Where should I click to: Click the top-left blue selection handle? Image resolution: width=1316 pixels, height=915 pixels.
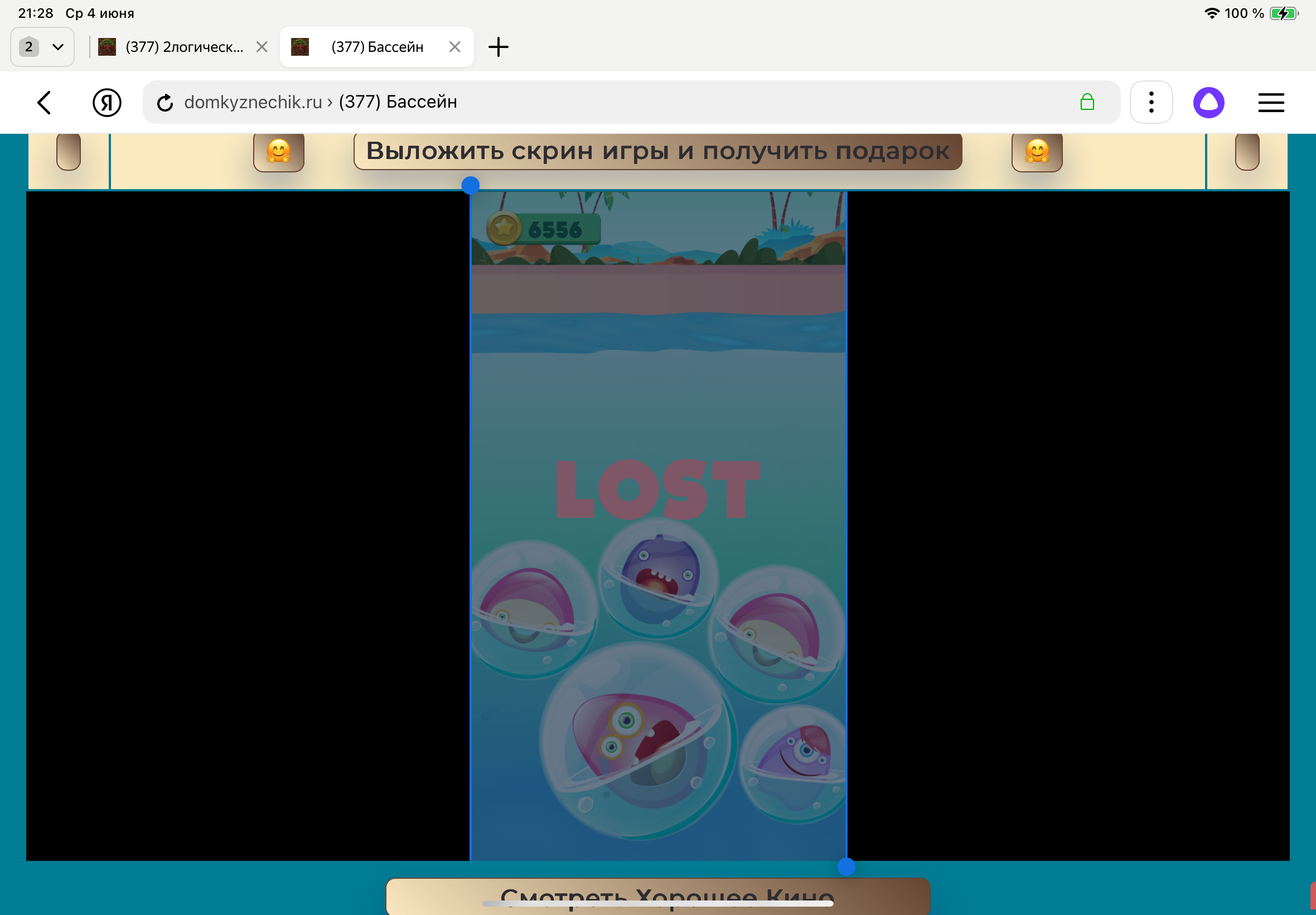[x=470, y=185]
